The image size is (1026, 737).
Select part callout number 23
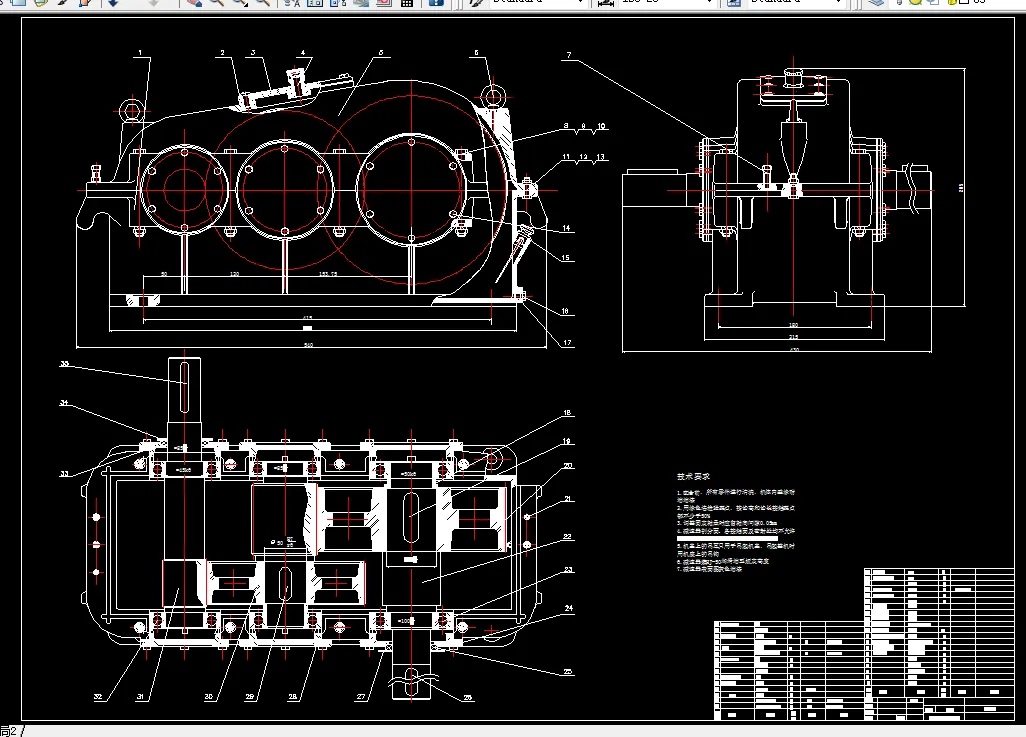(x=568, y=569)
